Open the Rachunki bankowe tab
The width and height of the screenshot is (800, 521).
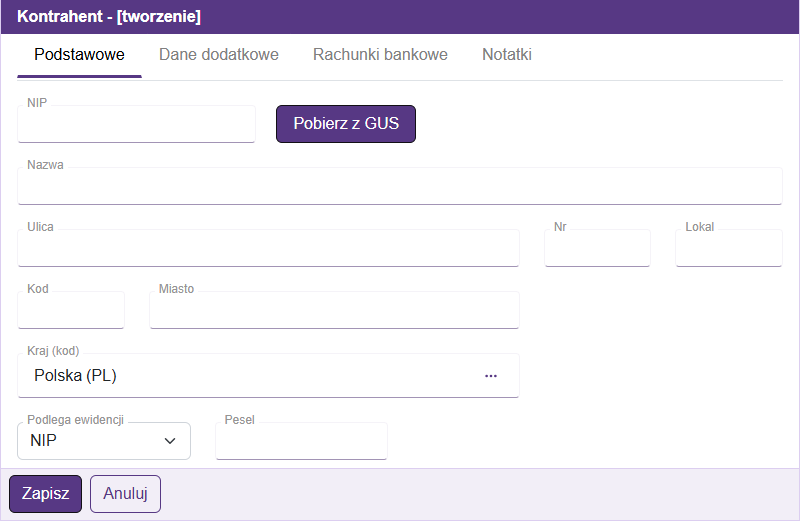tap(380, 55)
